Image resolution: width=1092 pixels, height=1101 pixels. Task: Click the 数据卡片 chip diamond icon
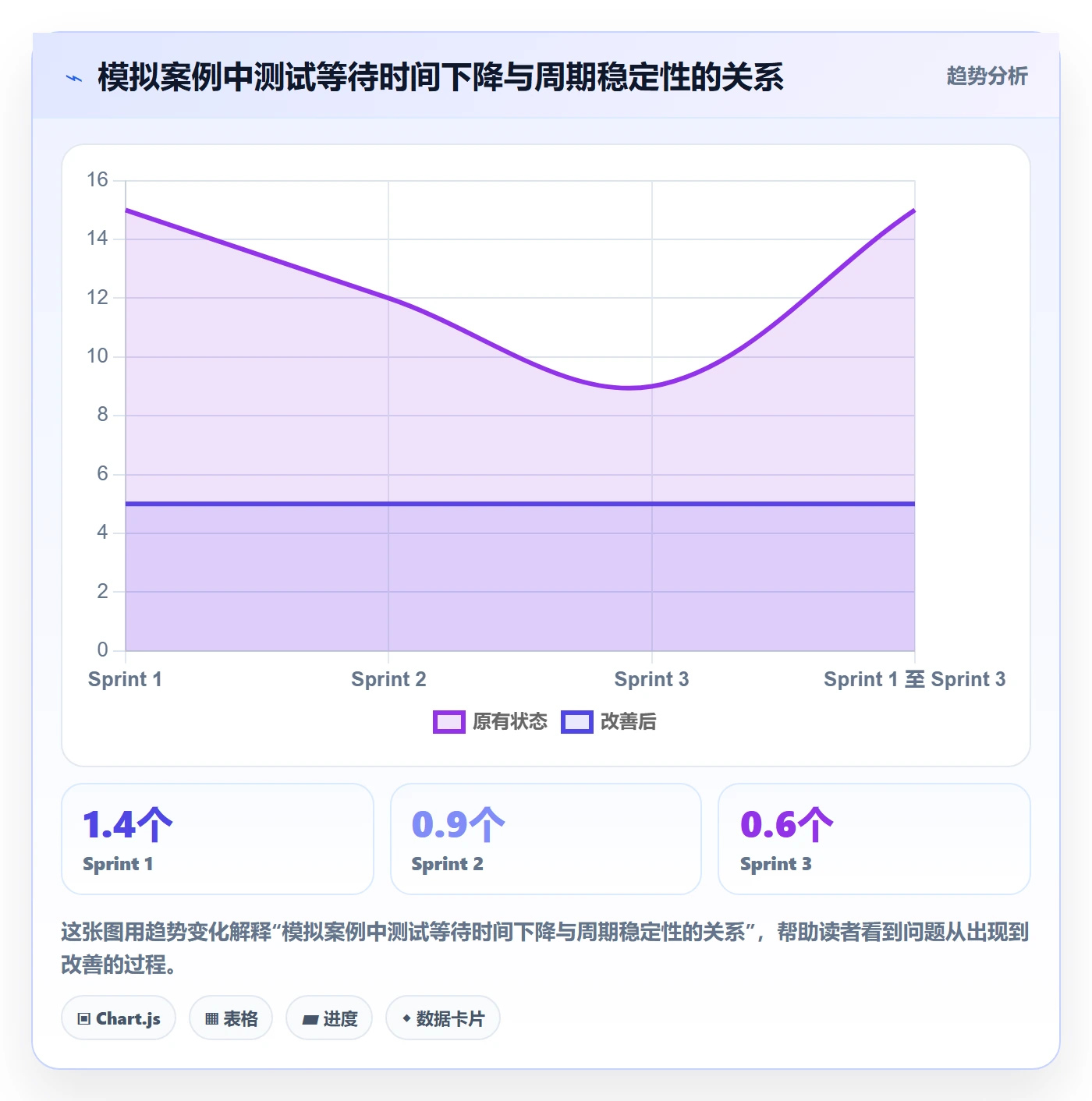pyautogui.click(x=406, y=1018)
